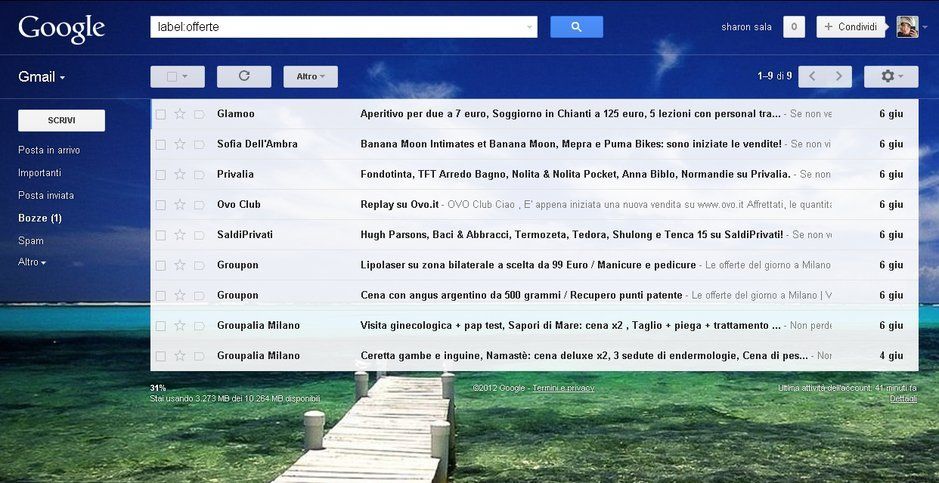Select the Groupon Cena con angus checkbox
Image resolution: width=939 pixels, height=483 pixels.
(x=160, y=296)
